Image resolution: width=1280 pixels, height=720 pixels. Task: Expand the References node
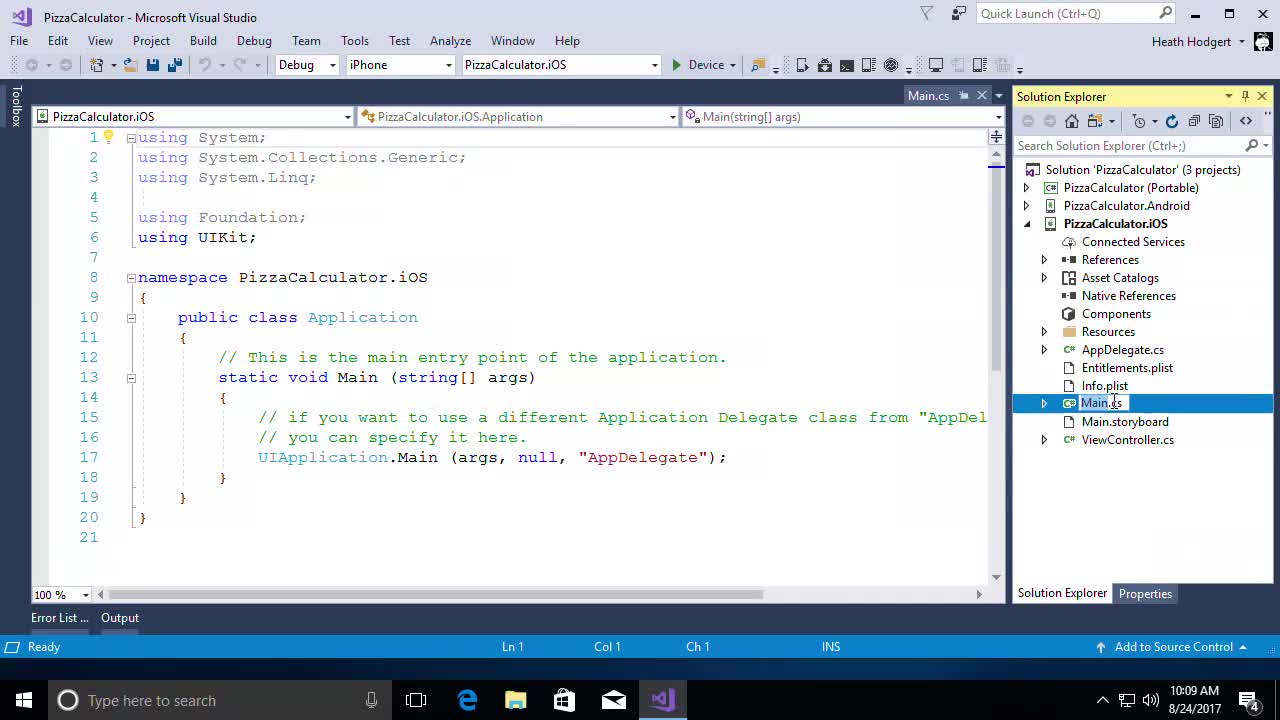click(x=1044, y=259)
